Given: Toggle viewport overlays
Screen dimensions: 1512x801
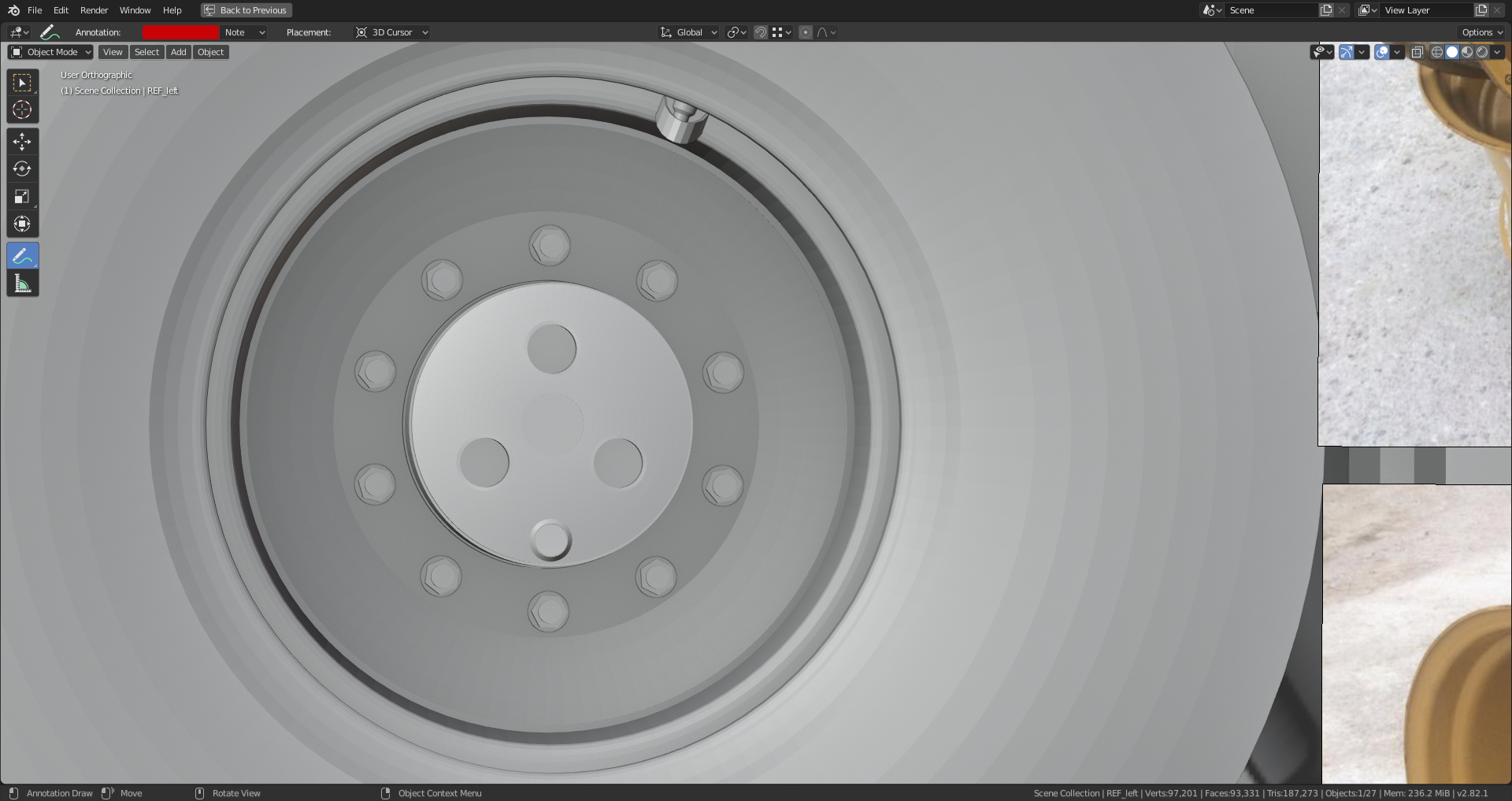Looking at the screenshot, I should pos(1381,52).
